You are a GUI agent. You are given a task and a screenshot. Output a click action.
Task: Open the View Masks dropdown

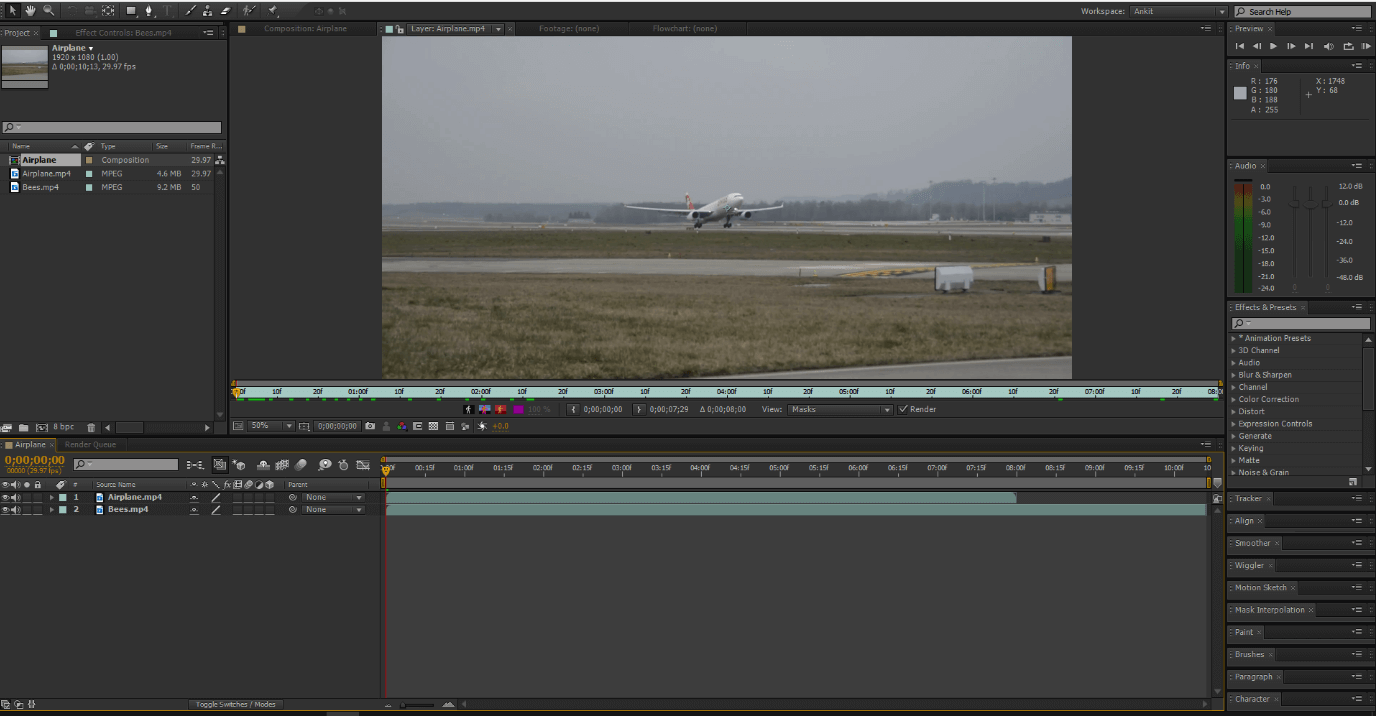pos(840,409)
